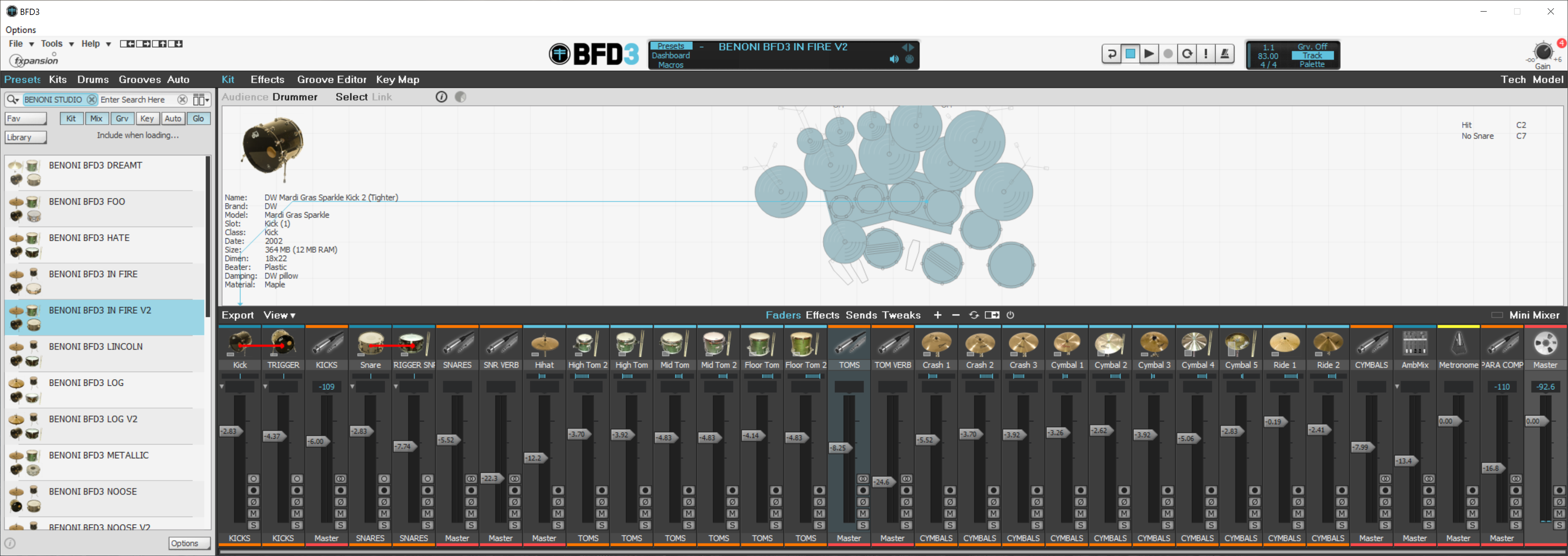Add a mixer channel with plus icon
The height and width of the screenshot is (556, 1568).
[x=937, y=315]
